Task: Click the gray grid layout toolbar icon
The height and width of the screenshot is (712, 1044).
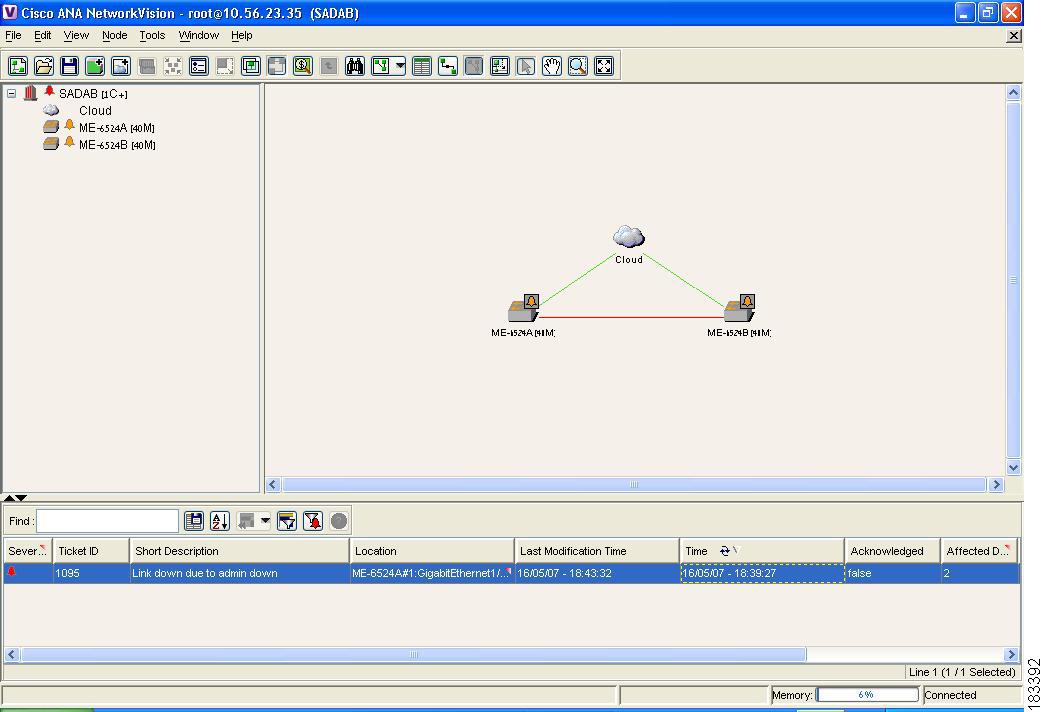Action: [277, 66]
